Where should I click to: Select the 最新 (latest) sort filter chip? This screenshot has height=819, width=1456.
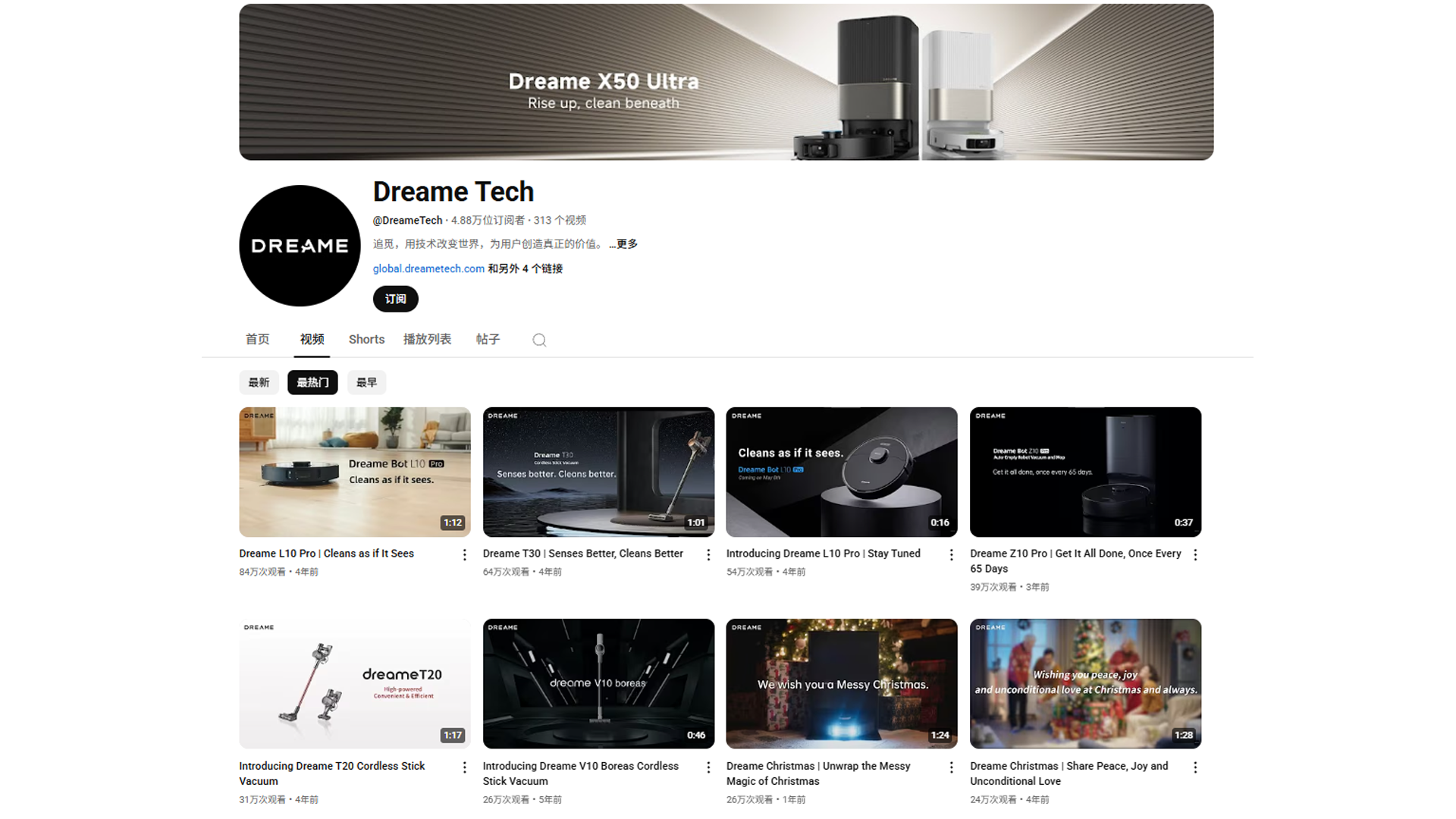pos(259,382)
